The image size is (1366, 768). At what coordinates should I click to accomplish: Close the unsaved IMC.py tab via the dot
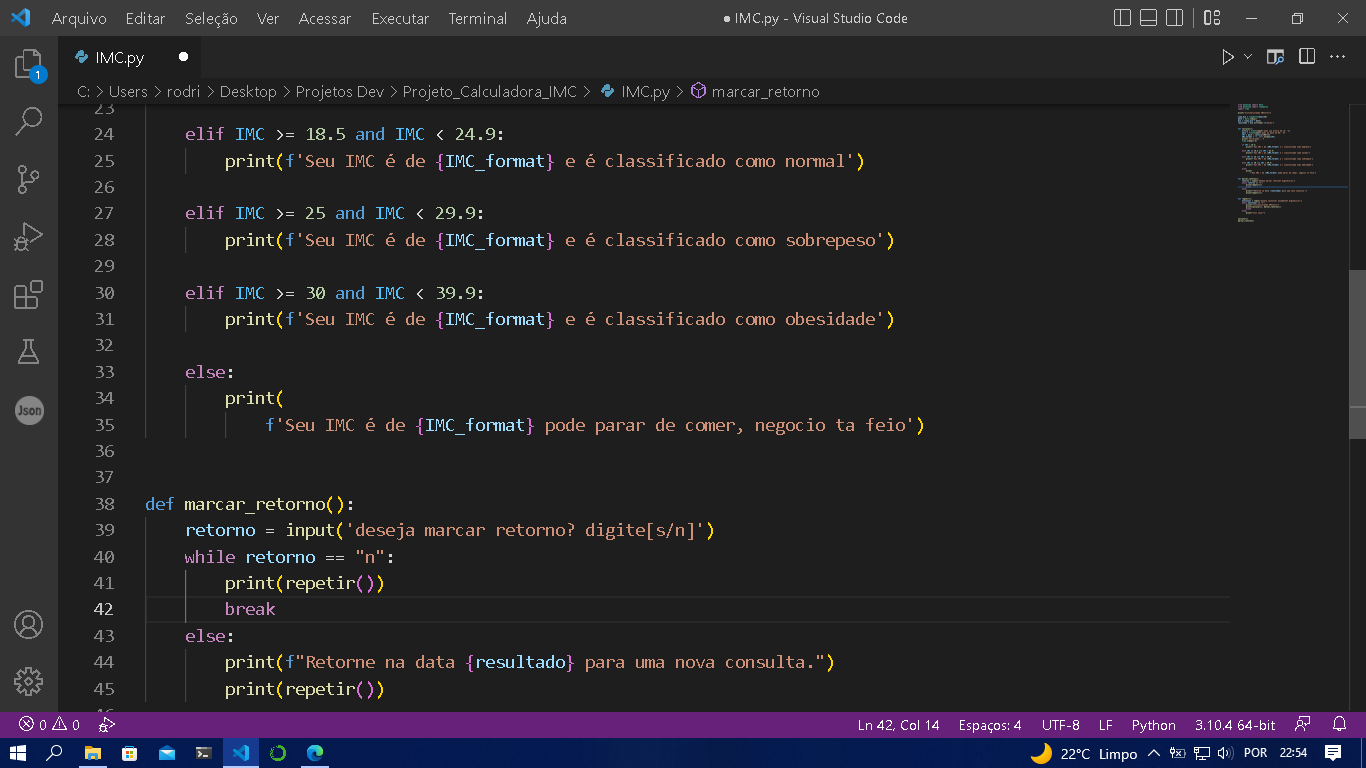(183, 58)
